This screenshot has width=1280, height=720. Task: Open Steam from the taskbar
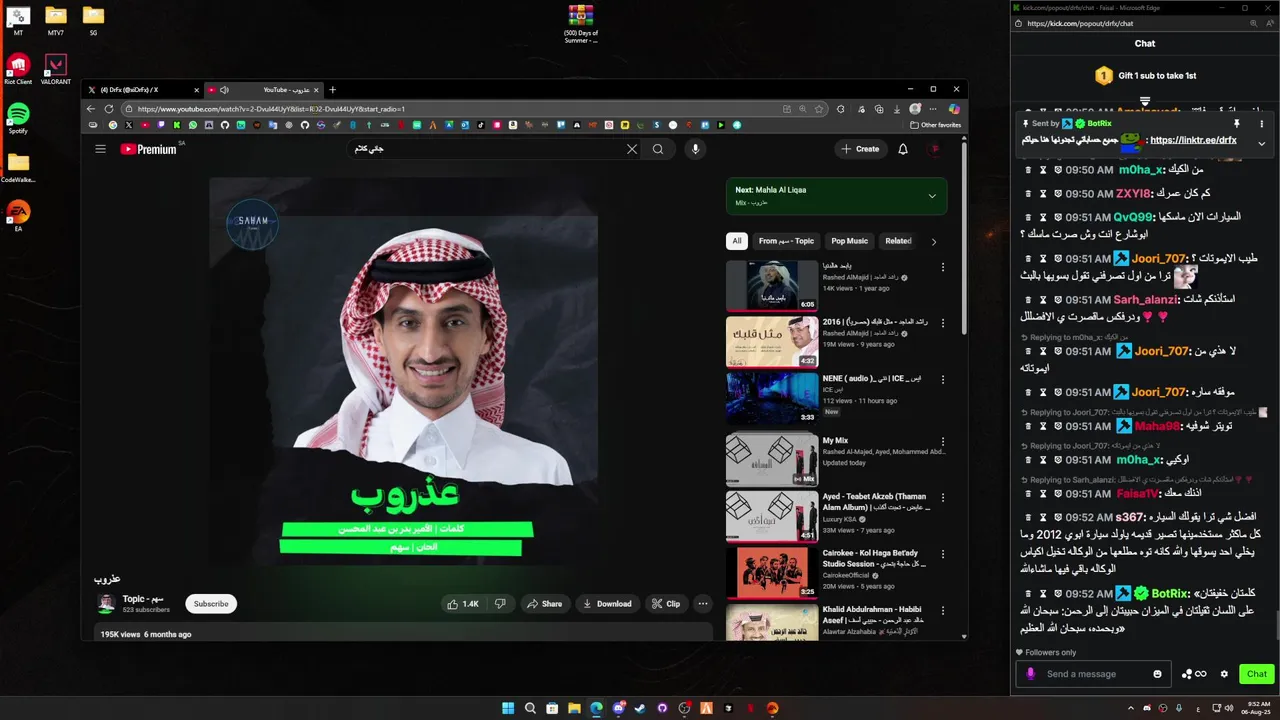tap(640, 708)
